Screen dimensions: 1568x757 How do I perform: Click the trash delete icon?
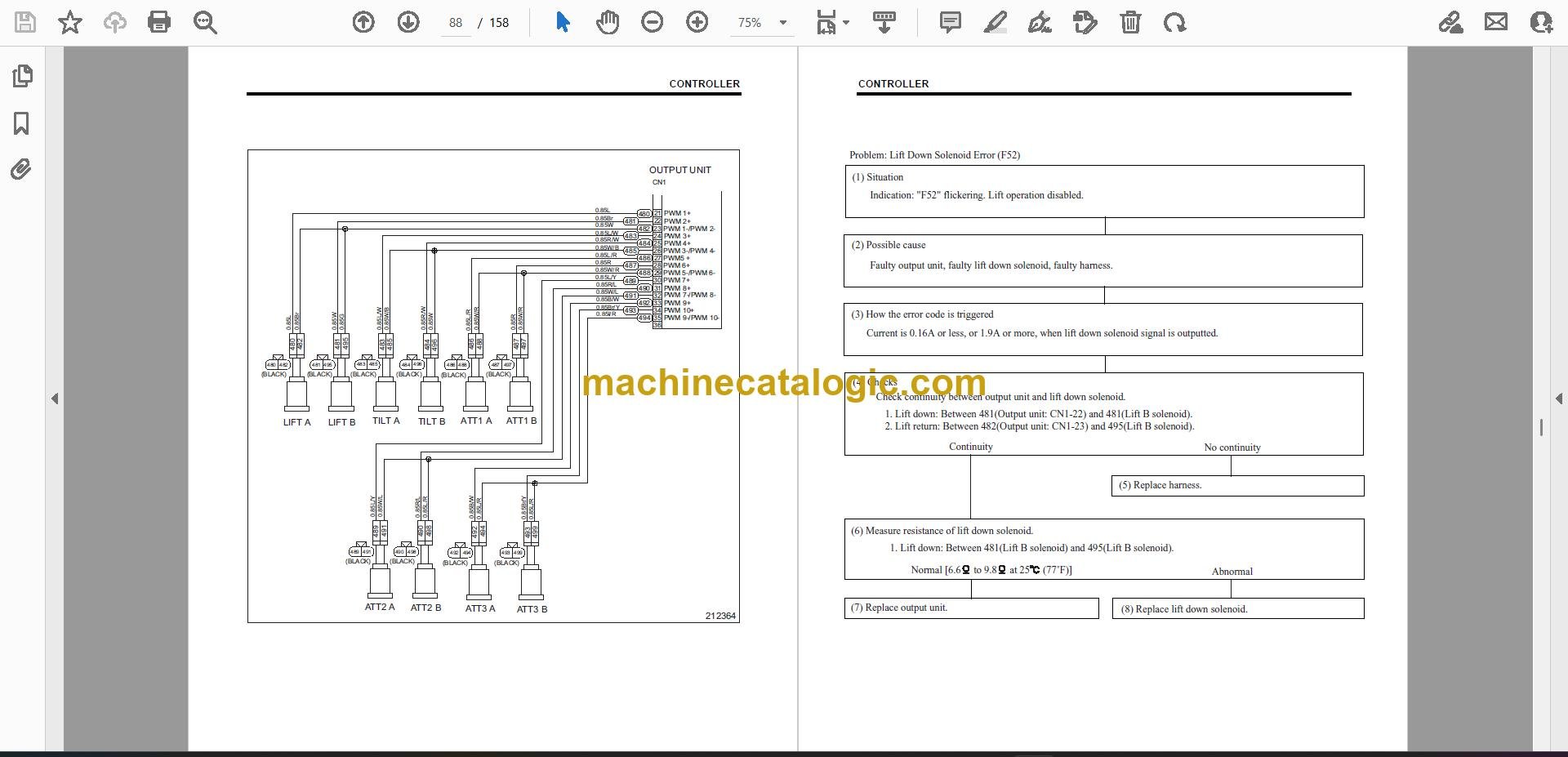coord(1130,22)
